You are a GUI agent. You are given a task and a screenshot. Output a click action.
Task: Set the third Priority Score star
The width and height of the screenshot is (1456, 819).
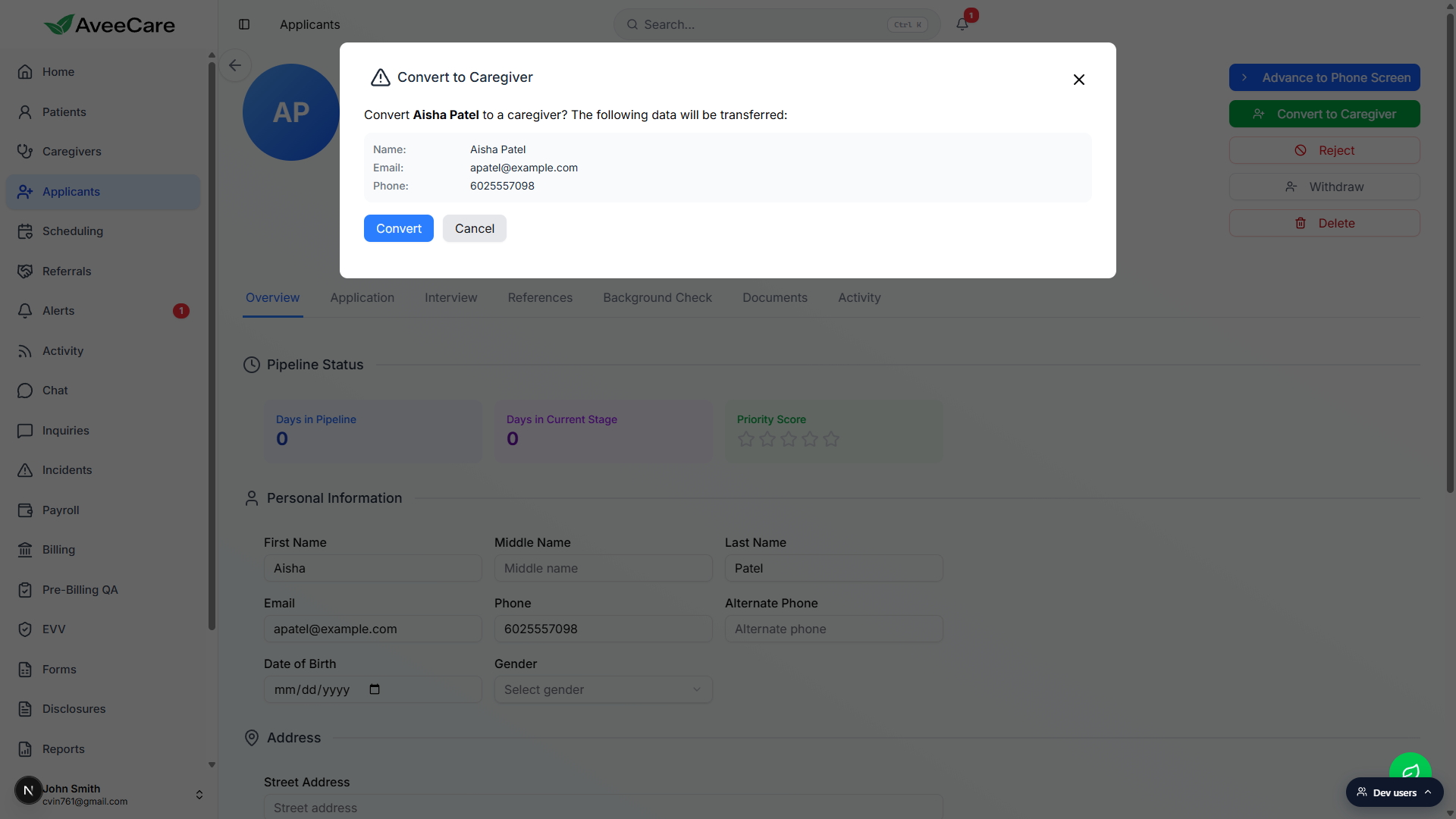click(x=789, y=439)
